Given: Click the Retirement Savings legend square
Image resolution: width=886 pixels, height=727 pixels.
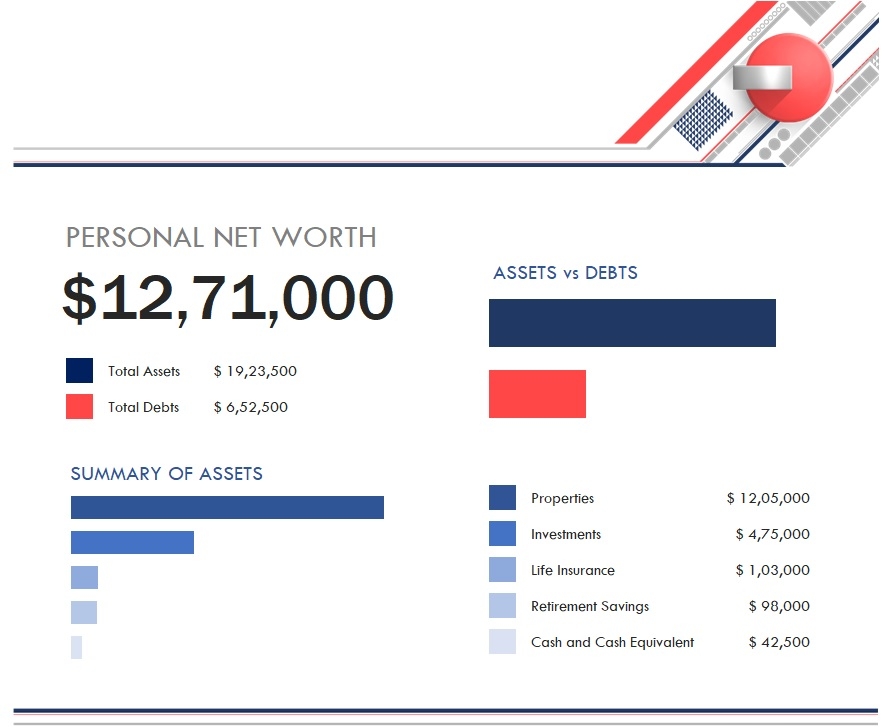Looking at the screenshot, I should pos(501,606).
